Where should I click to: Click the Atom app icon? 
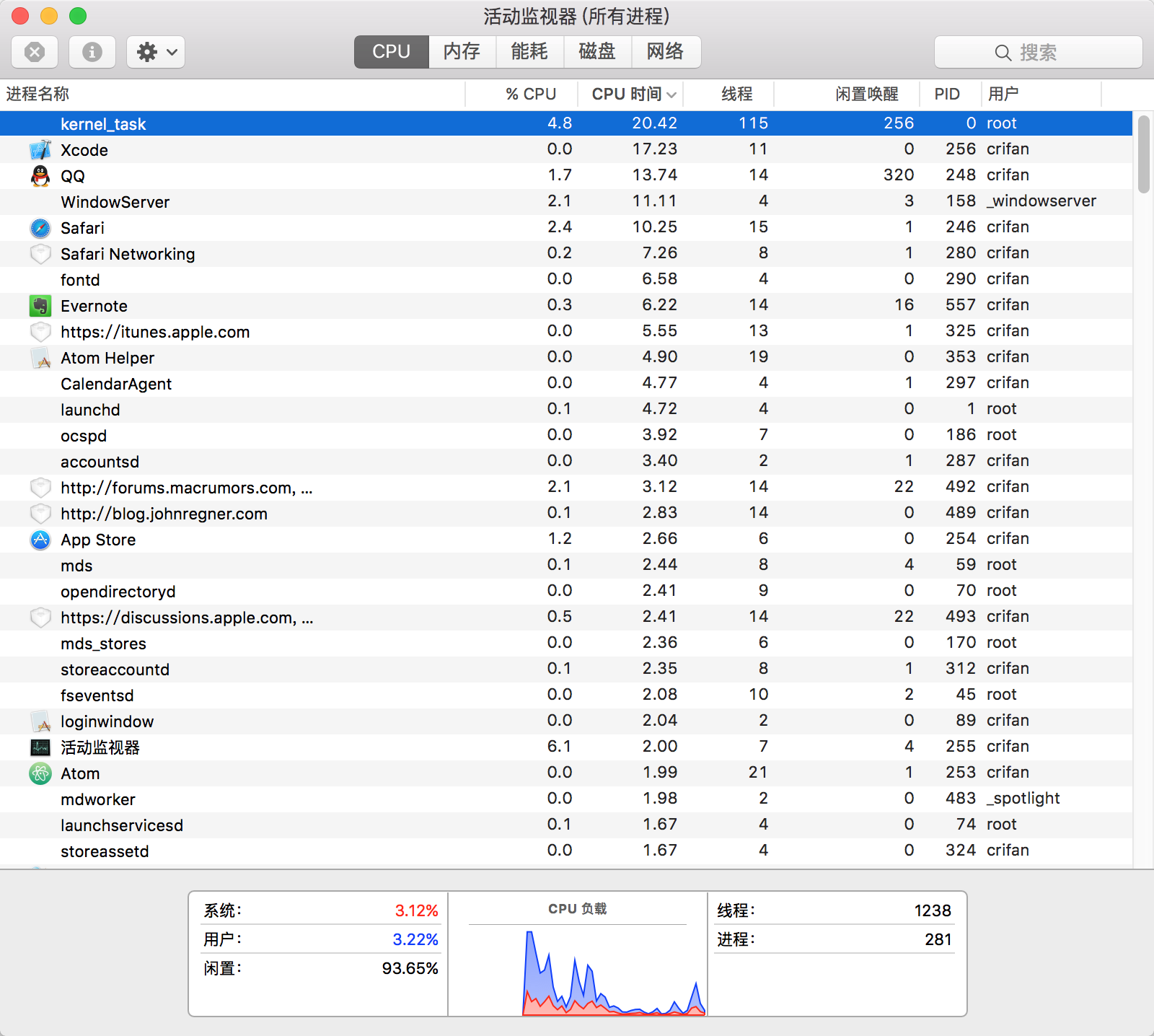coord(40,773)
